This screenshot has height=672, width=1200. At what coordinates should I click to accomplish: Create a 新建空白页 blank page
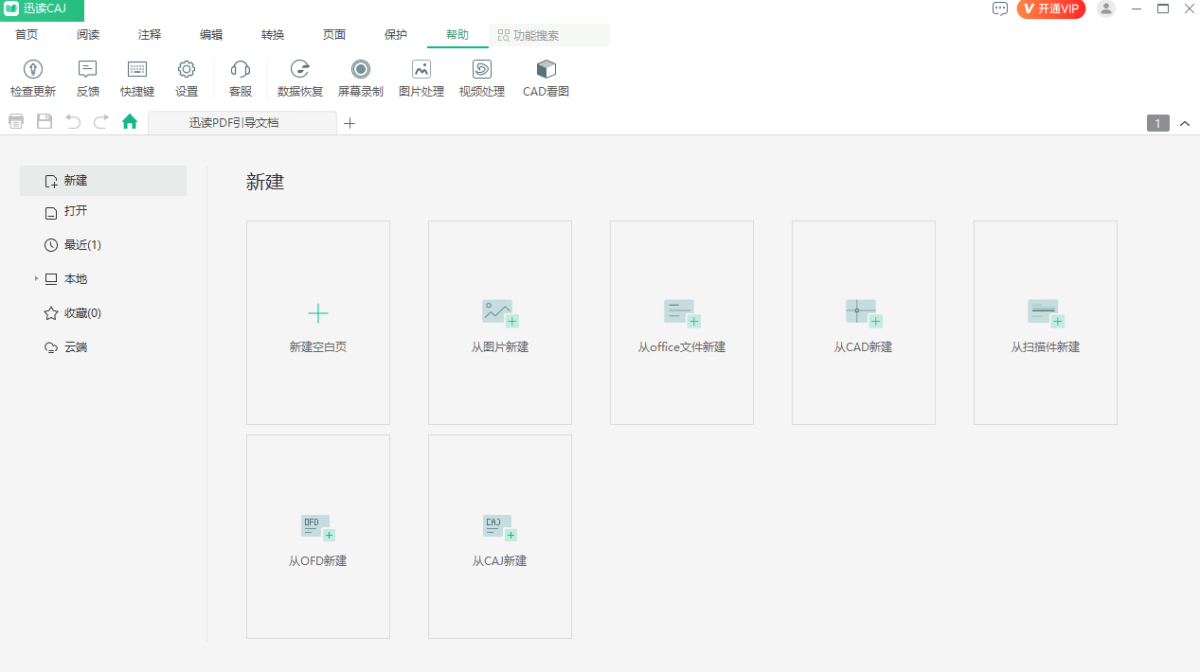click(x=318, y=322)
